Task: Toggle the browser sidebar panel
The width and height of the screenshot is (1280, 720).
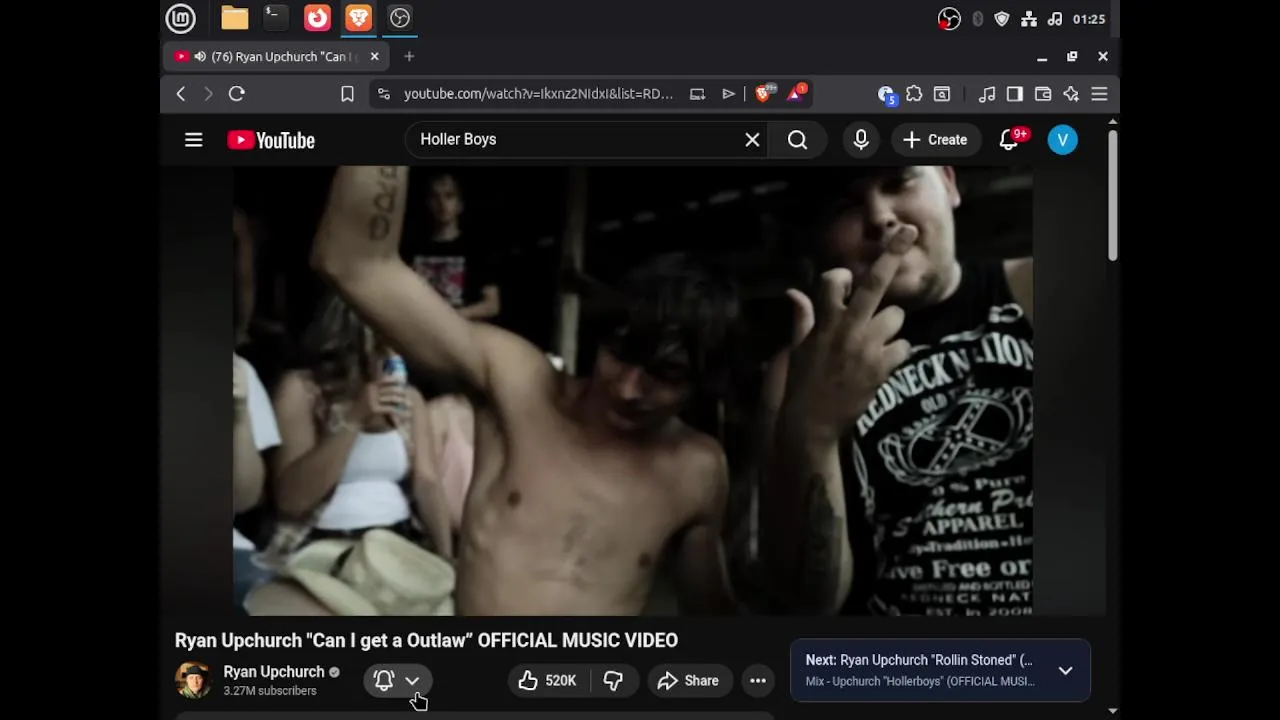Action: click(x=1015, y=94)
